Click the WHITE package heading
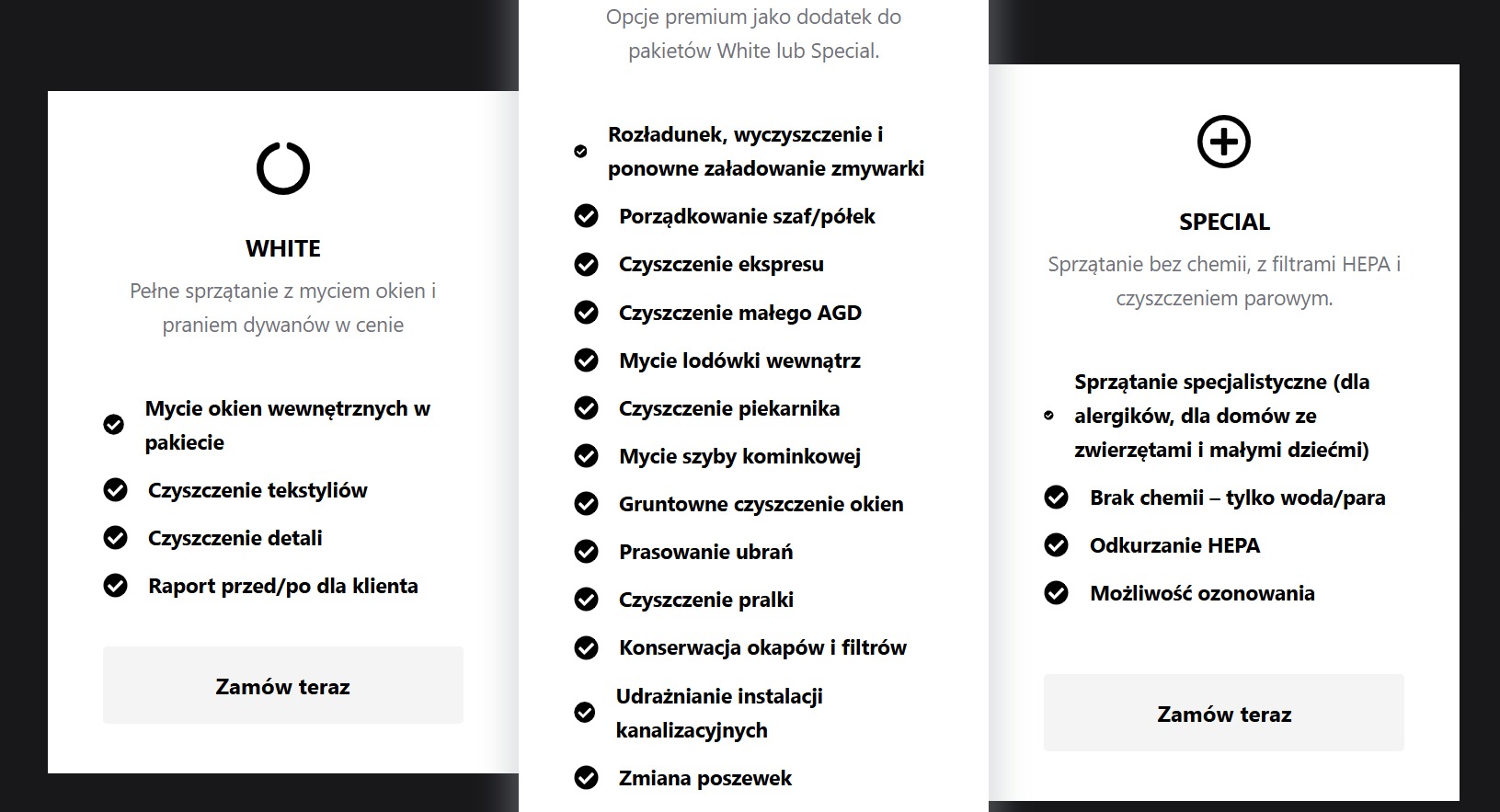This screenshot has width=1500, height=812. [x=282, y=248]
